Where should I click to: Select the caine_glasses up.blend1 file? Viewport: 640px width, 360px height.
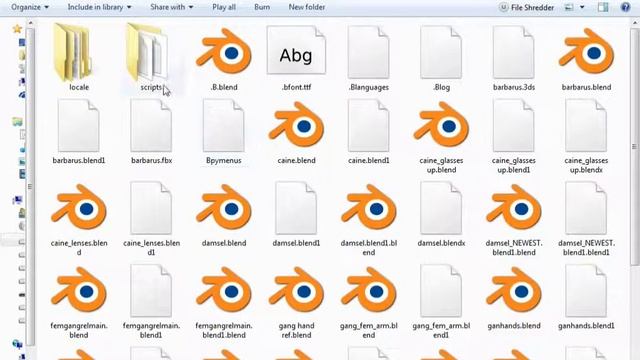click(513, 136)
